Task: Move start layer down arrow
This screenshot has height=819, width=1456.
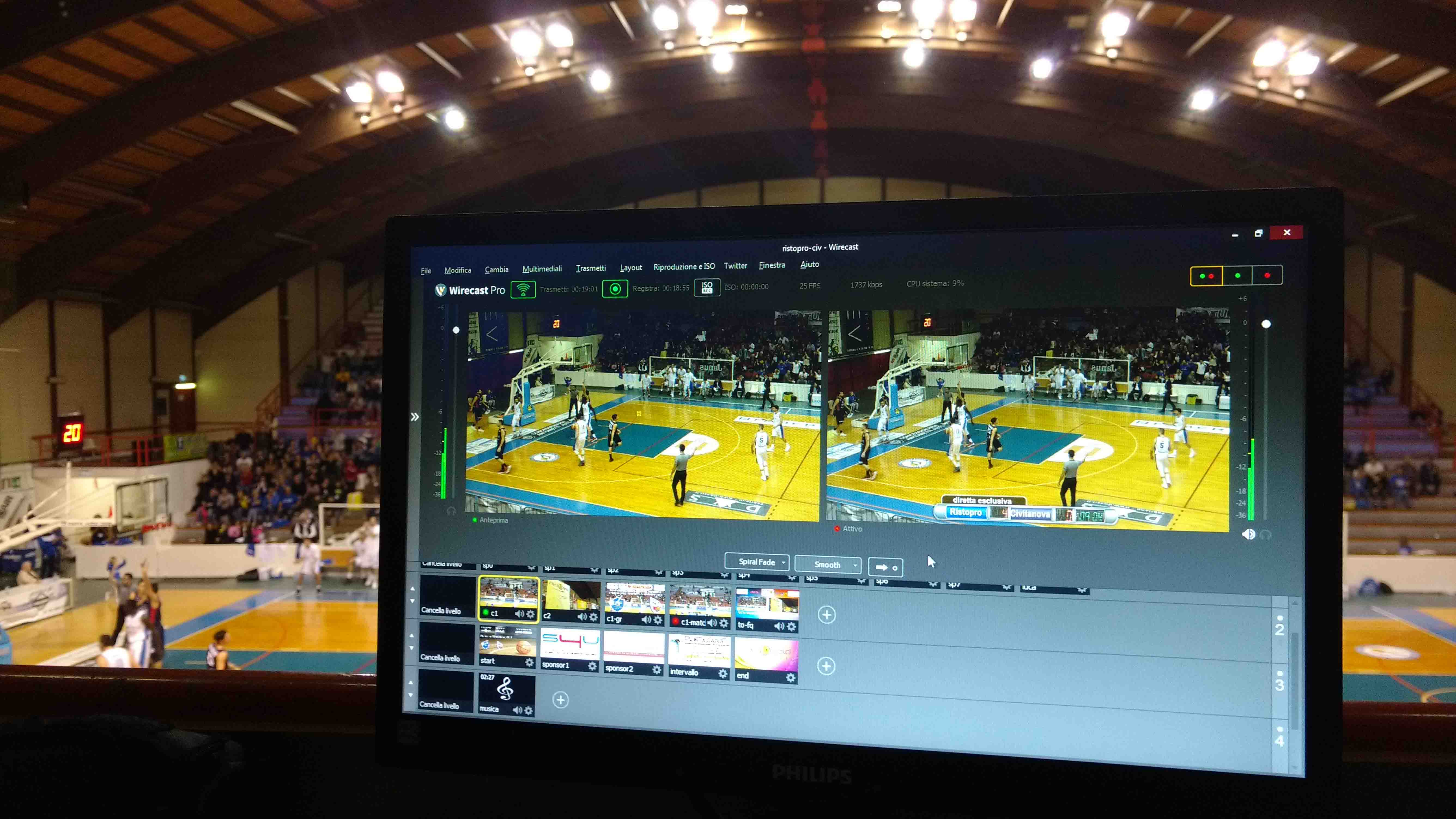Action: coord(411,648)
